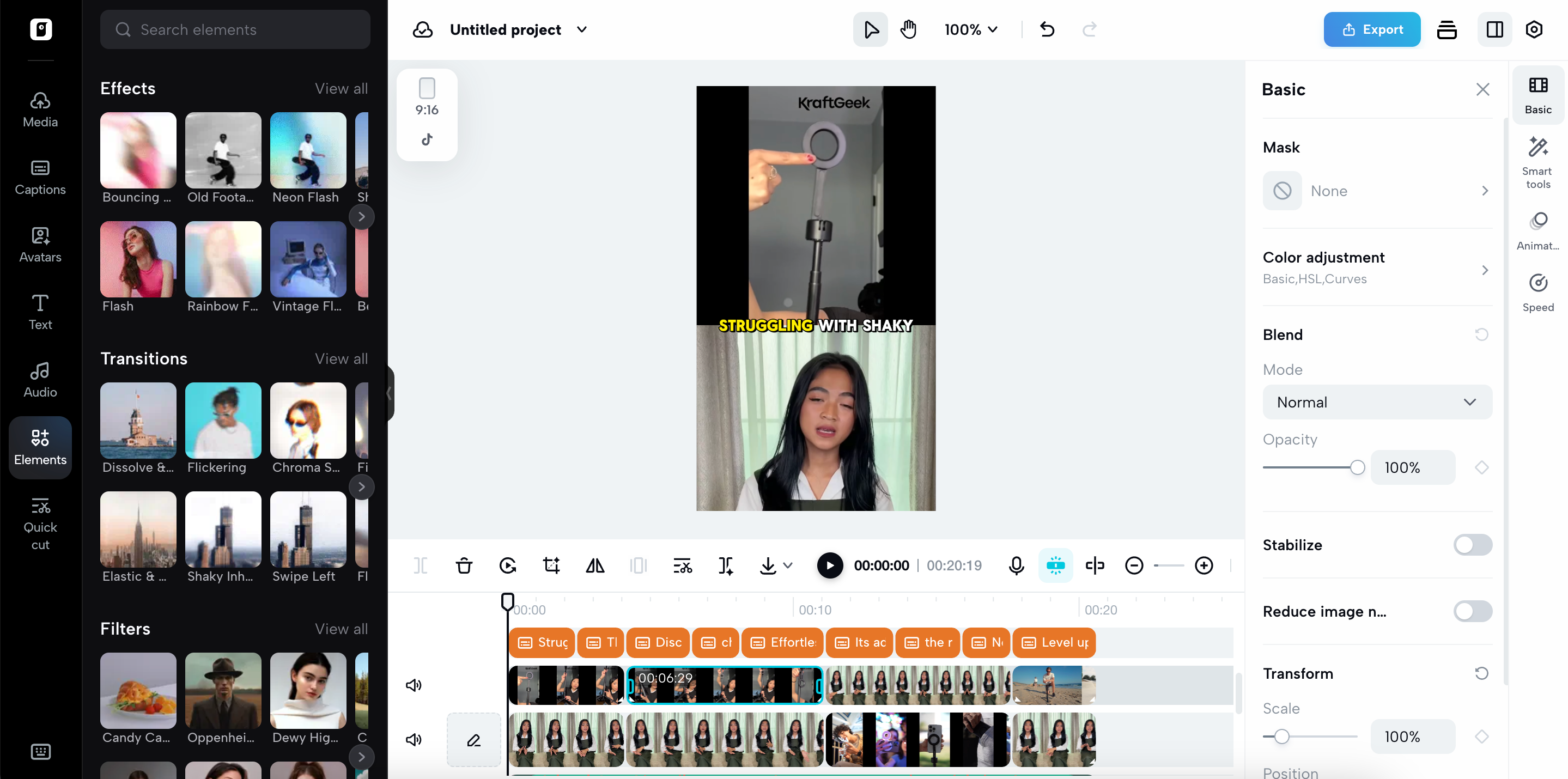Screen dimensions: 1568x779
Task: View all Transitions
Action: point(341,358)
